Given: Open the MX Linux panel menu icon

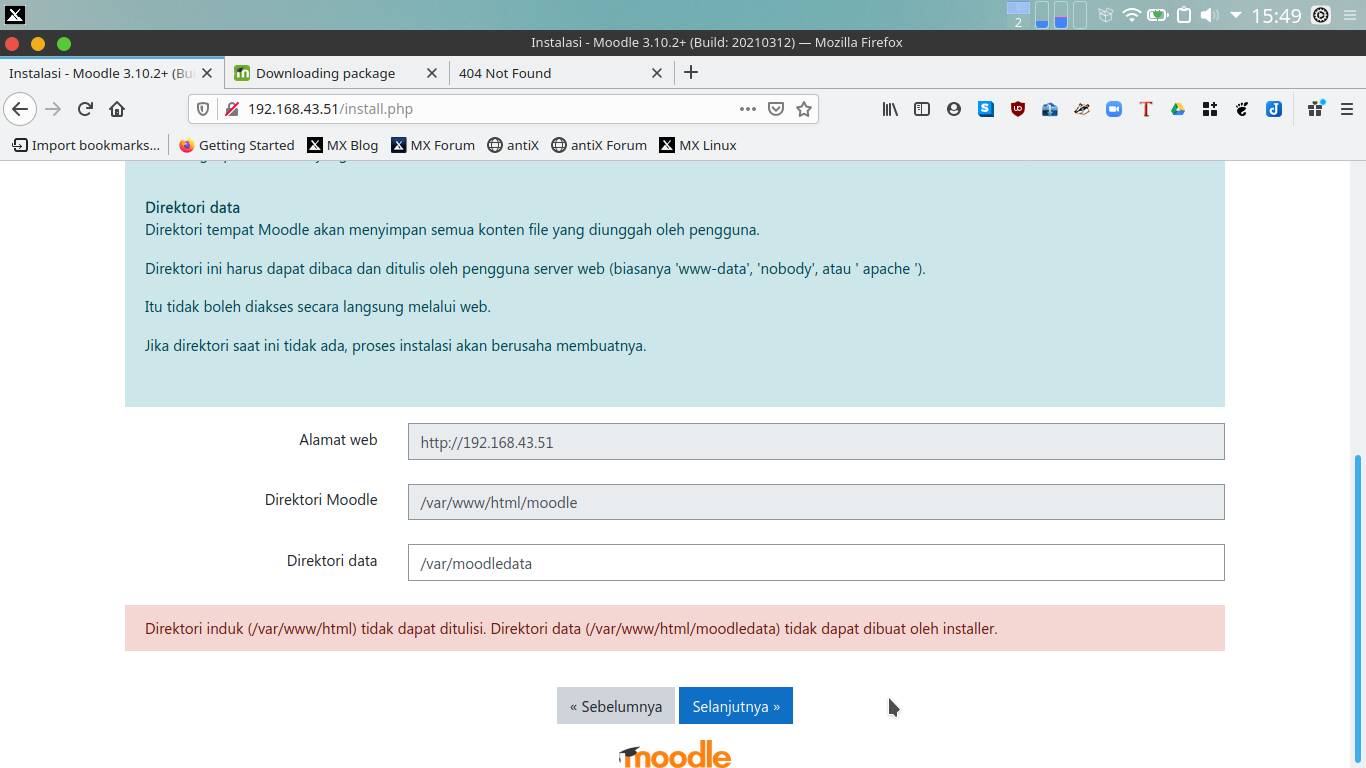Looking at the screenshot, I should [14, 15].
